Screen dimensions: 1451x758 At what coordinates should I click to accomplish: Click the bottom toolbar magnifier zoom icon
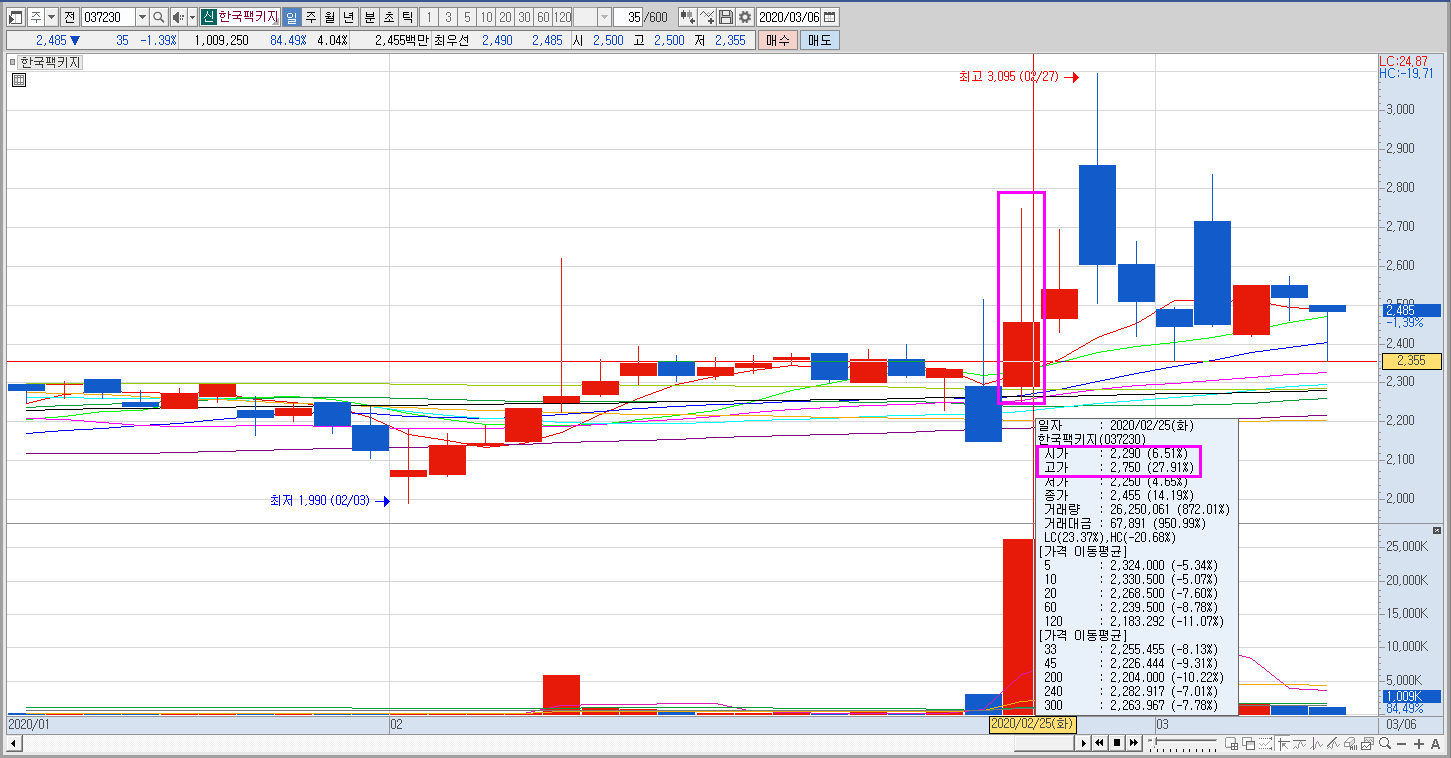click(x=1385, y=743)
